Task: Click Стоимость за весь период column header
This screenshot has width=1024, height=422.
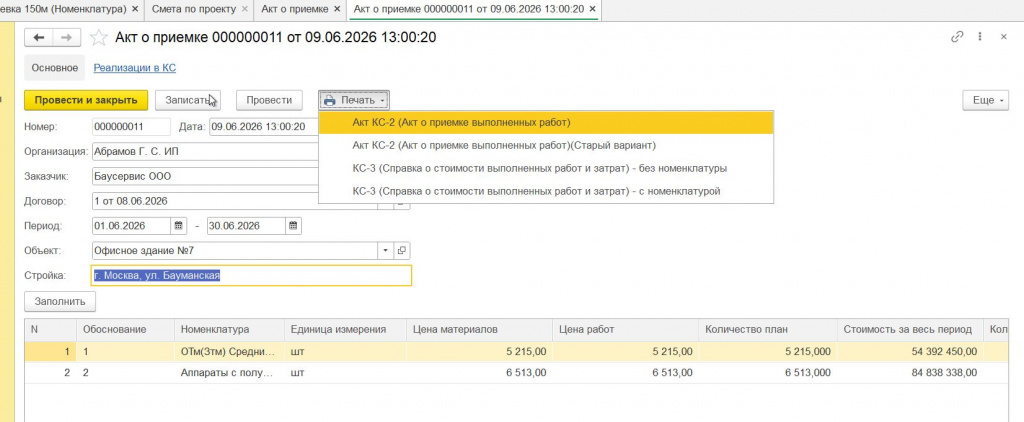Action: point(910,330)
